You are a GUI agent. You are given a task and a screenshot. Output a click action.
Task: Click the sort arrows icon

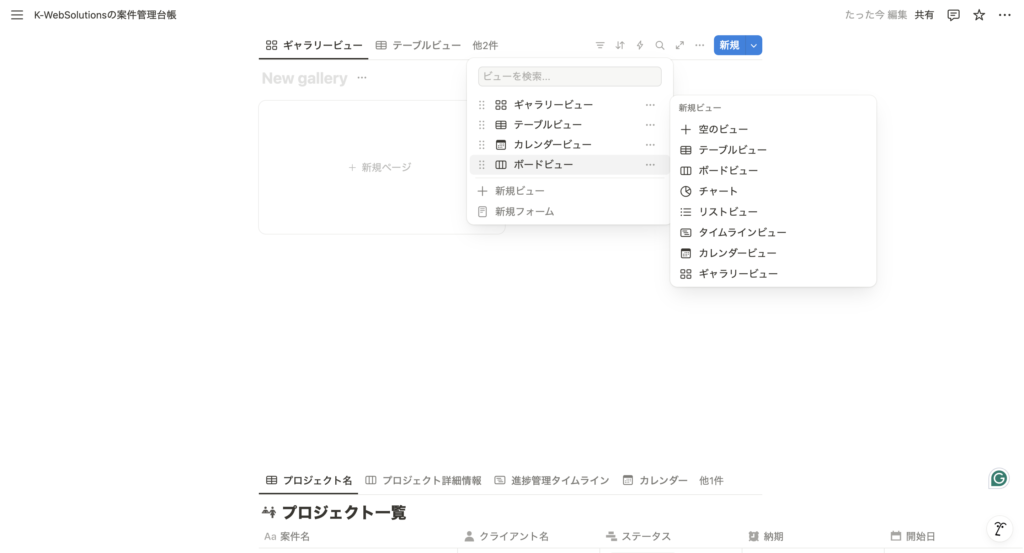click(x=620, y=45)
